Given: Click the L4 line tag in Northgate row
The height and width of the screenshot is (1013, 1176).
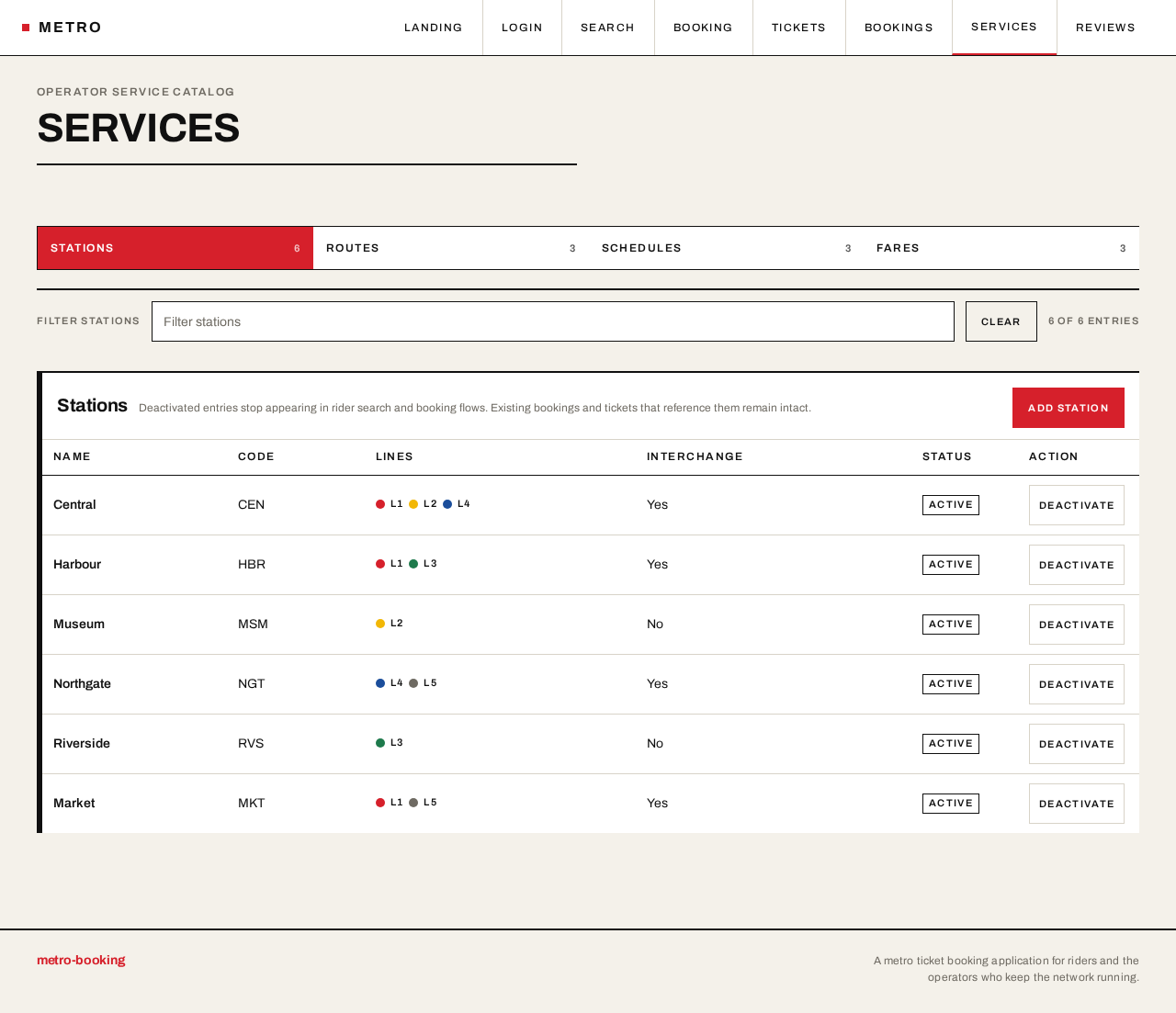Looking at the screenshot, I should [390, 683].
